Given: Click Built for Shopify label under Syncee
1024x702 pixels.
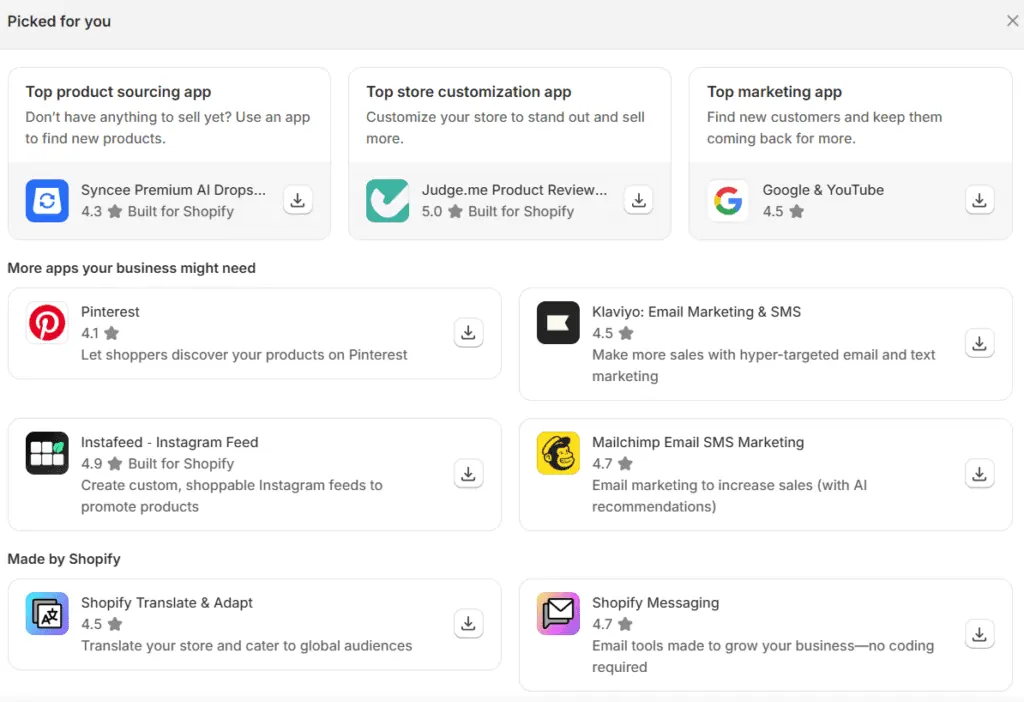Looking at the screenshot, I should tap(180, 212).
